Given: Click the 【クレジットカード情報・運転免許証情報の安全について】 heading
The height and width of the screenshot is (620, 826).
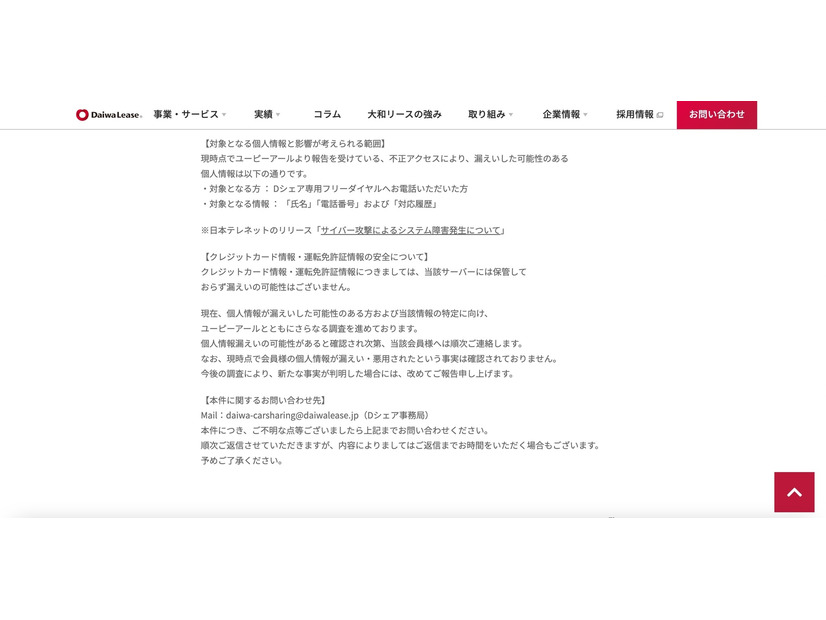Looking at the screenshot, I should pos(316,257).
